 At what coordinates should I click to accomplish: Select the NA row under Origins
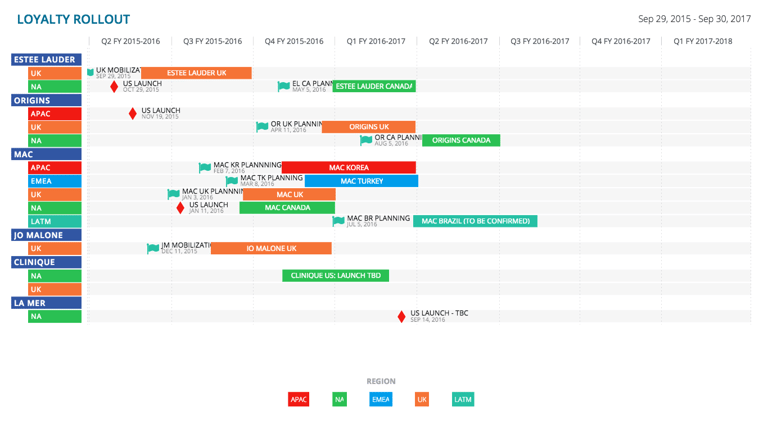[55, 141]
